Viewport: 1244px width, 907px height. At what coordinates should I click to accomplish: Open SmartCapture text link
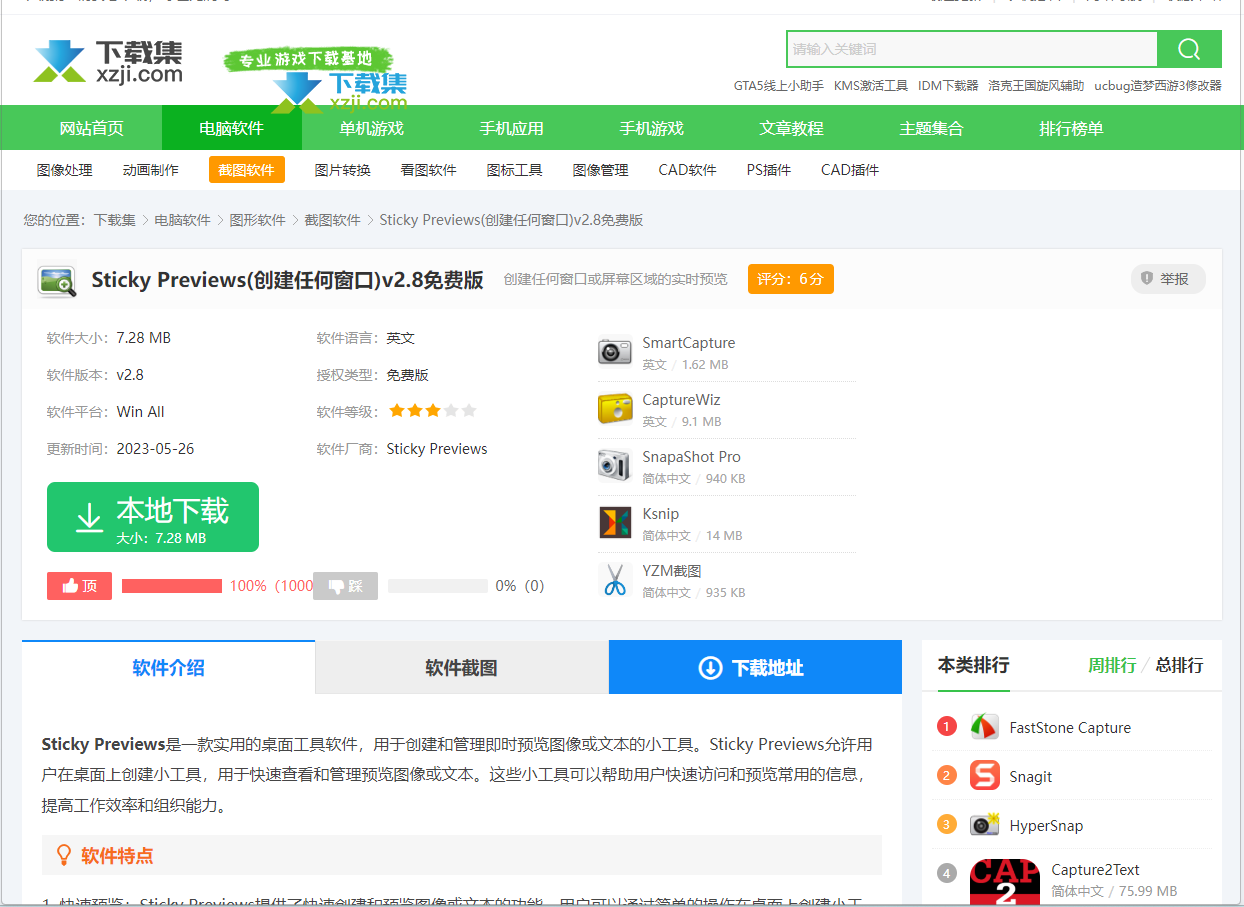click(x=688, y=343)
